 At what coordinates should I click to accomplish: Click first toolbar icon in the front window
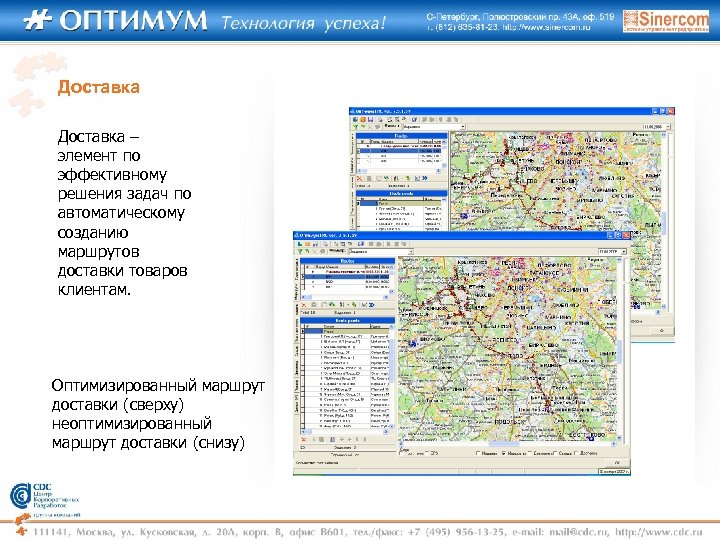[x=300, y=244]
